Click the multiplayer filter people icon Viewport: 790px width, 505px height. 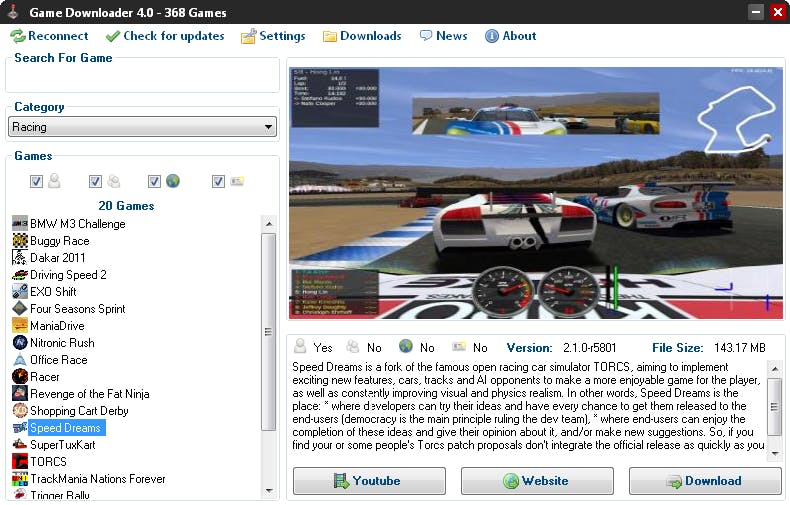114,181
